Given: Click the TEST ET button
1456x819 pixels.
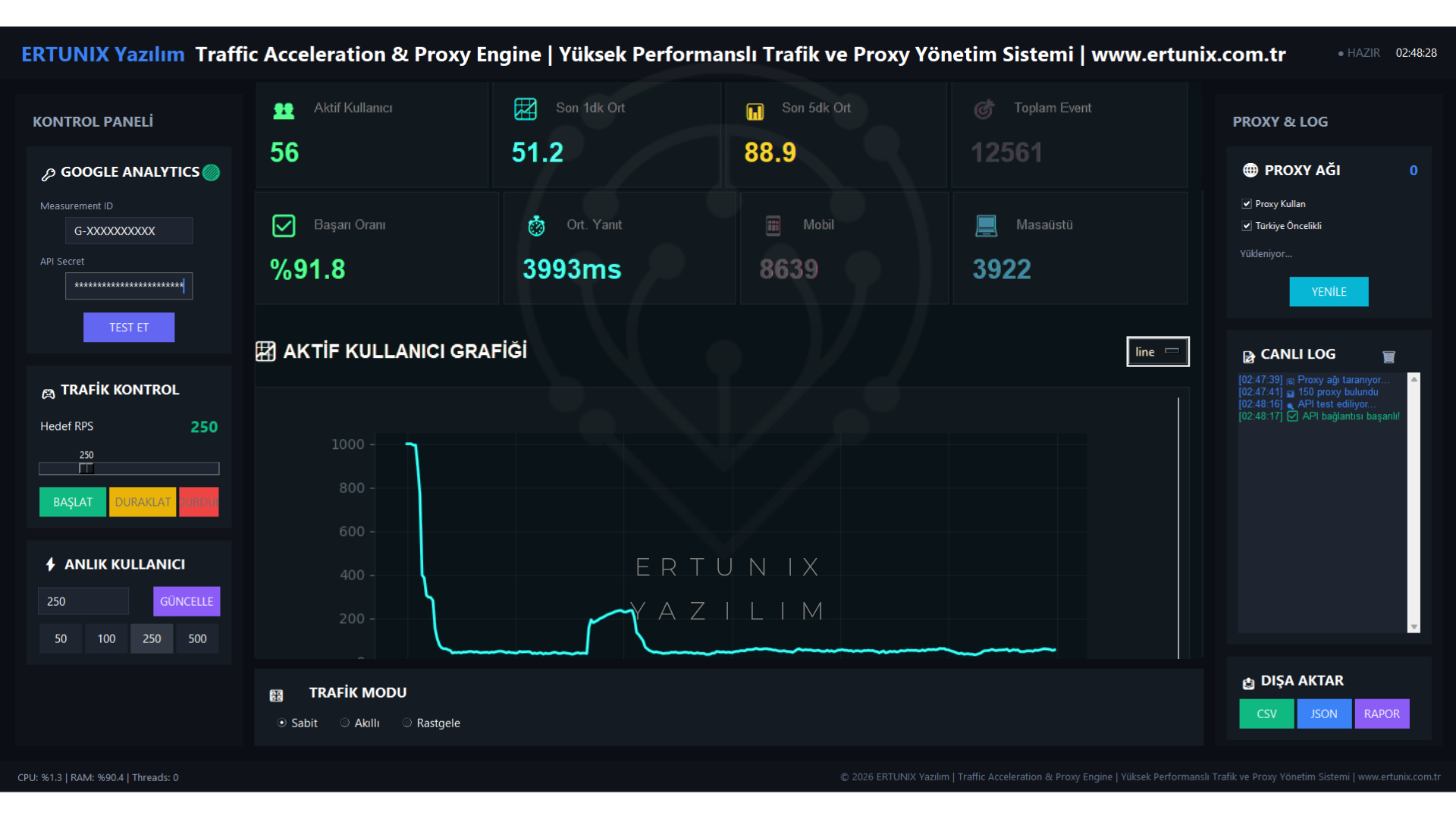Looking at the screenshot, I should click(x=129, y=328).
